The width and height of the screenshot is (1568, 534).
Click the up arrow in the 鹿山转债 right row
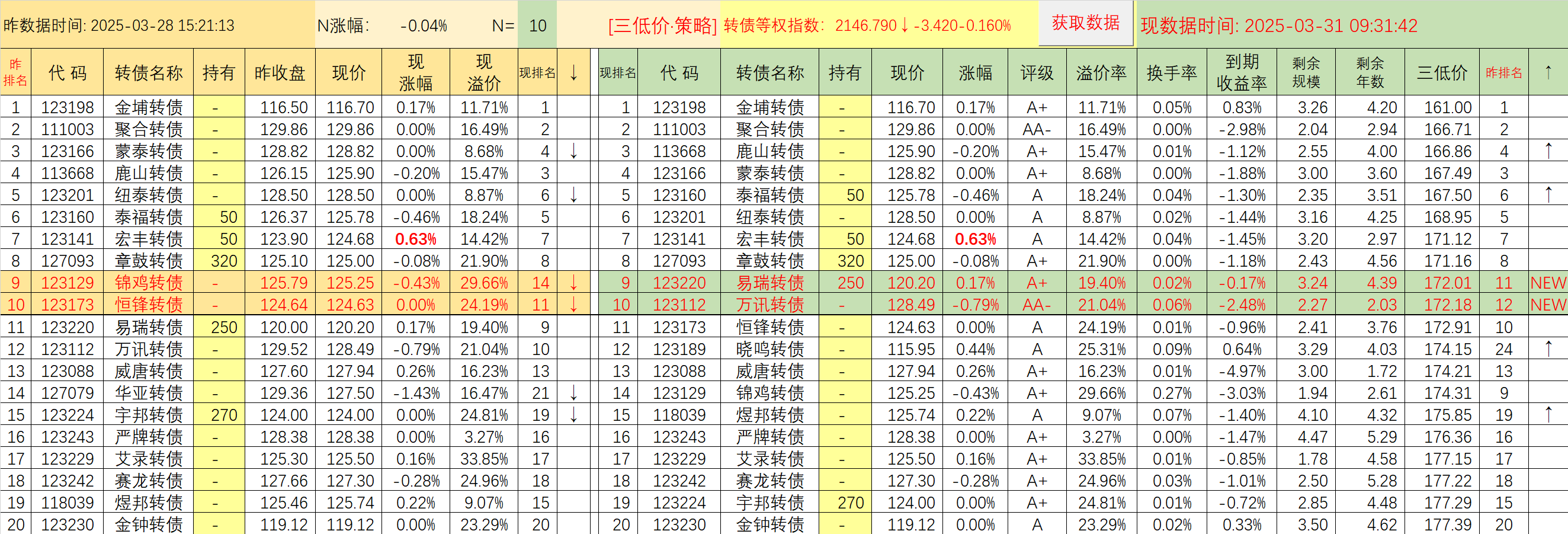1548,151
